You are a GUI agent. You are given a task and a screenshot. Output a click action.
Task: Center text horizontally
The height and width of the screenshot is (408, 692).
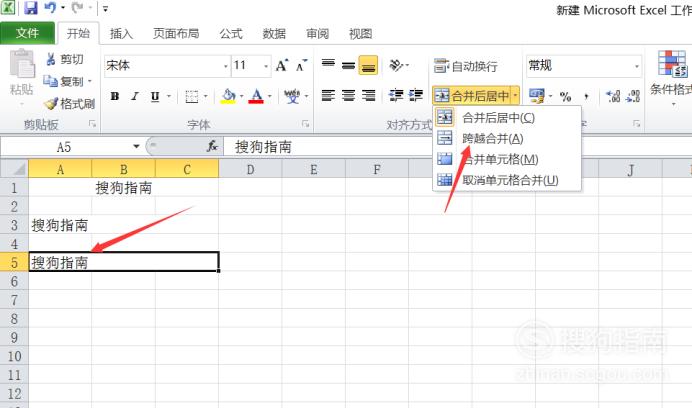pos(348,95)
